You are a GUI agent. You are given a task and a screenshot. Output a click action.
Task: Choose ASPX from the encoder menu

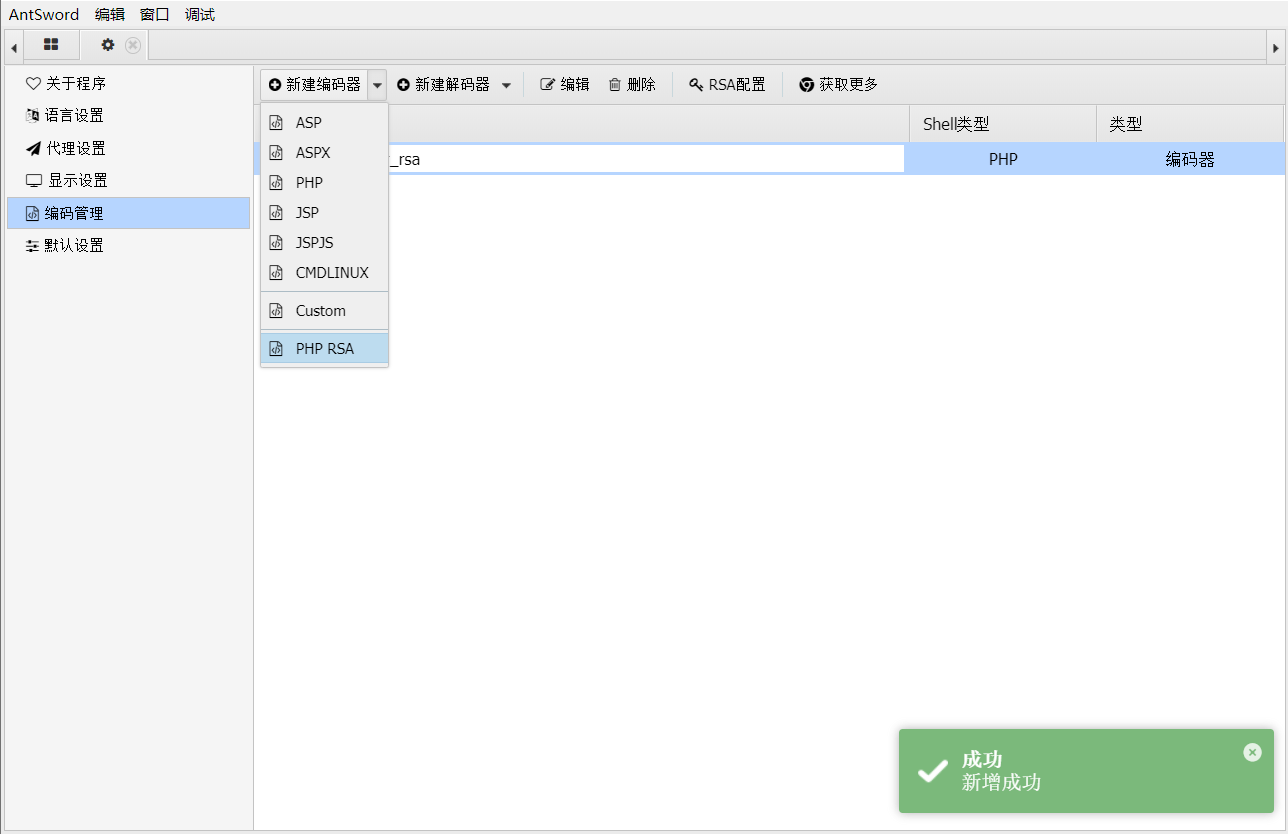pos(324,153)
